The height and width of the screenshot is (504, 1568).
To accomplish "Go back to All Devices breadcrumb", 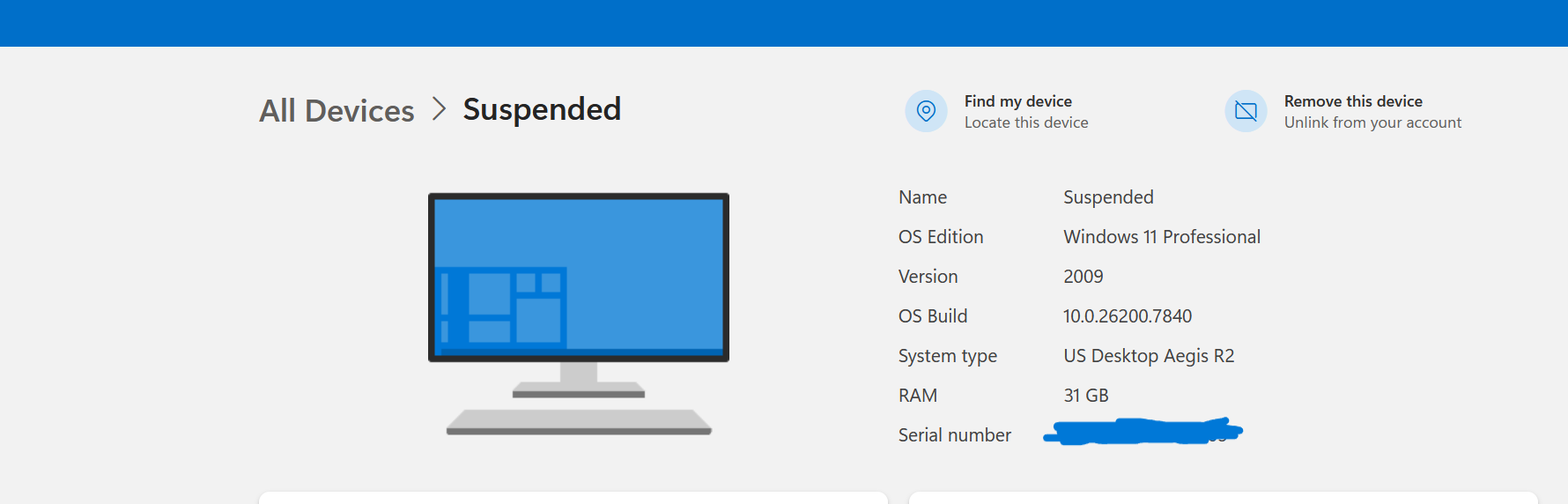I will [337, 111].
